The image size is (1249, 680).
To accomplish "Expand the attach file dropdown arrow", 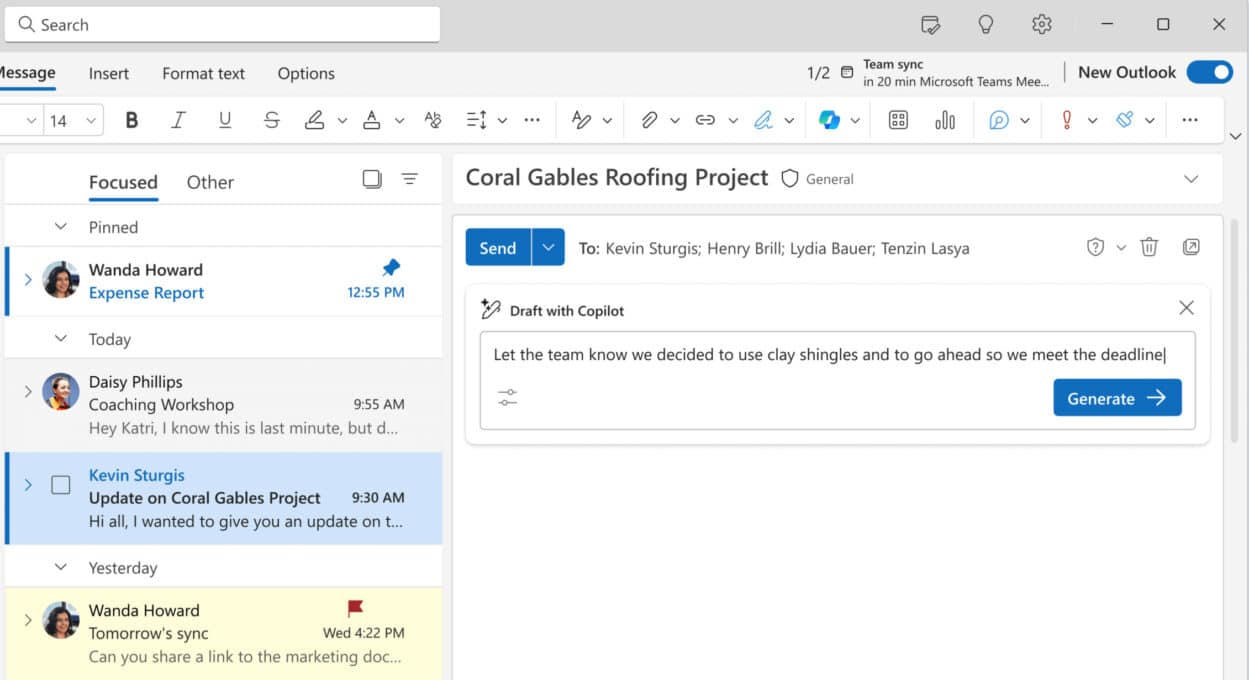I will pyautogui.click(x=675, y=120).
